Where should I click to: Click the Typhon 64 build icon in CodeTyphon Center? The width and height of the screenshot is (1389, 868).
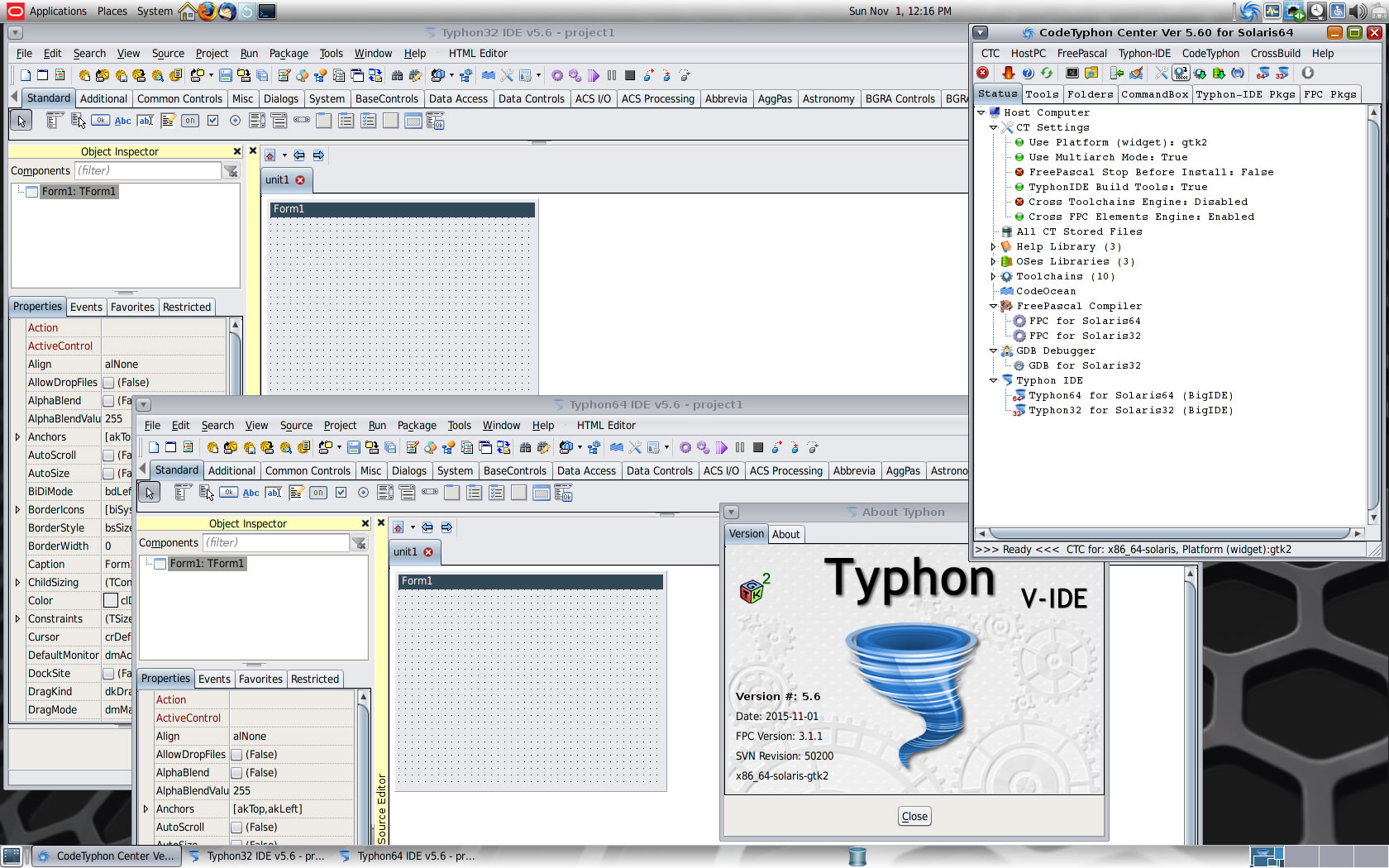pyautogui.click(x=1263, y=74)
